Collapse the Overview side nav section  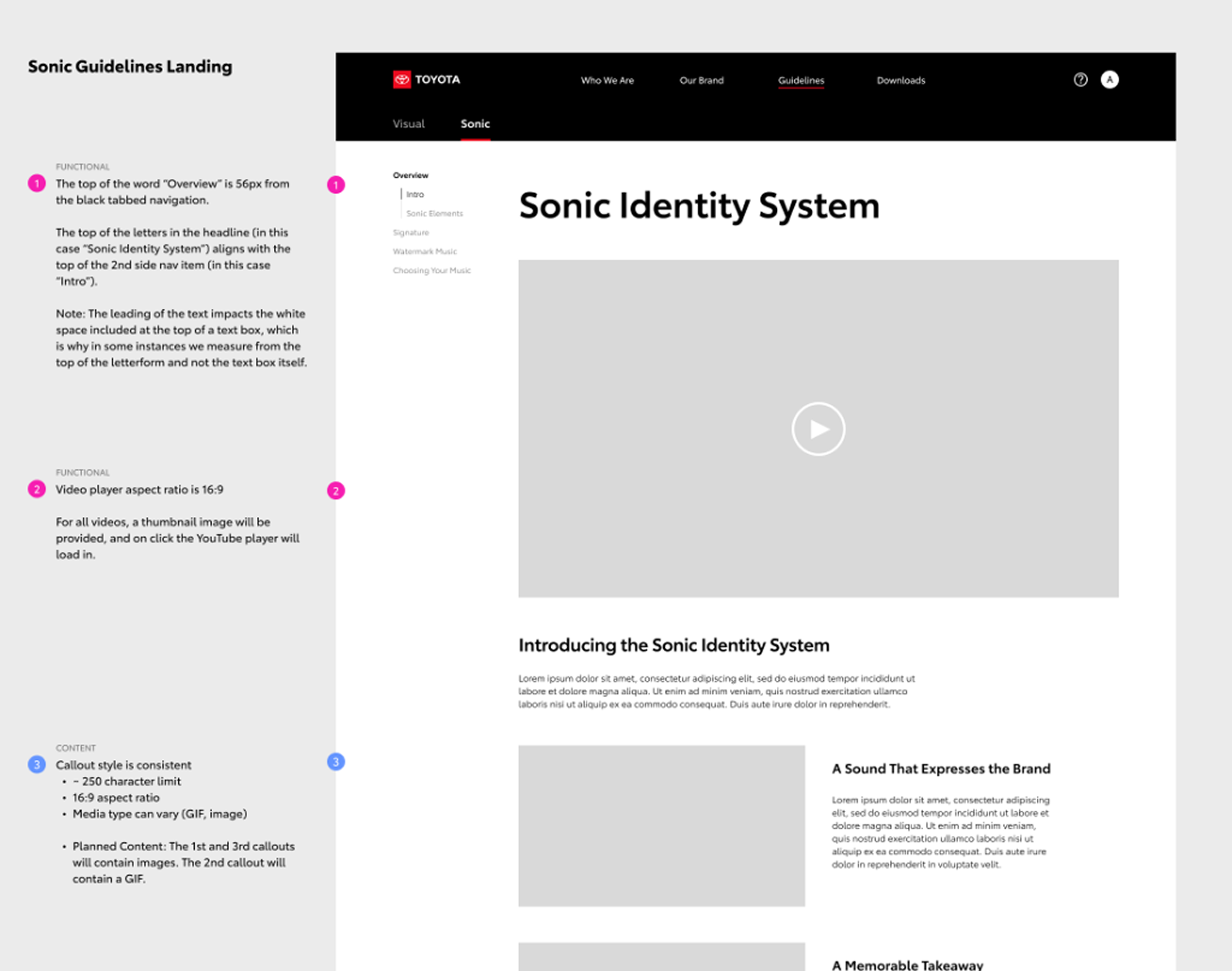[410, 176]
